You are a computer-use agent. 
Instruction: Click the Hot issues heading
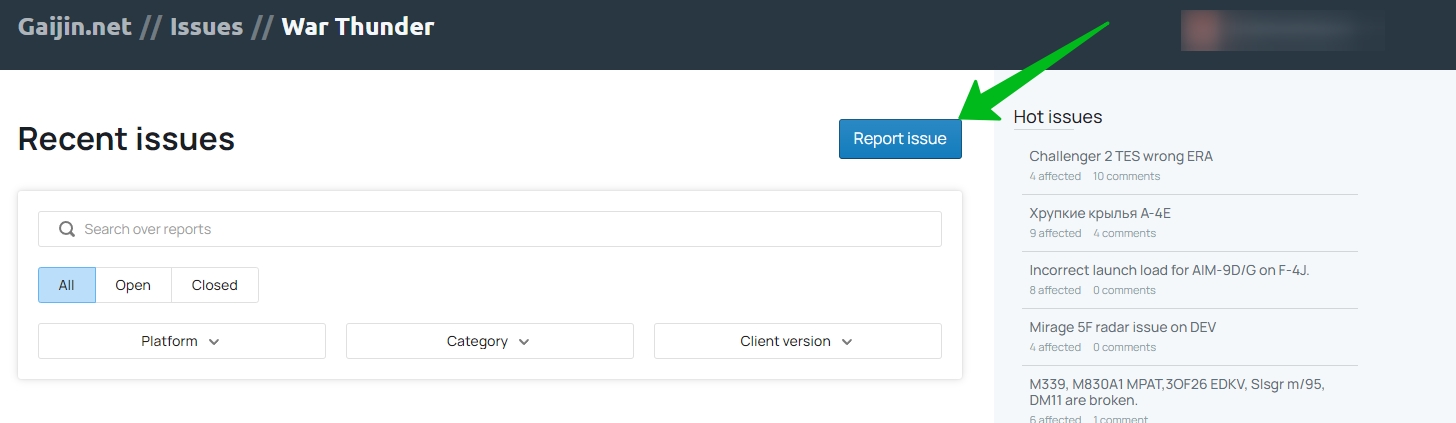pyautogui.click(x=1058, y=117)
